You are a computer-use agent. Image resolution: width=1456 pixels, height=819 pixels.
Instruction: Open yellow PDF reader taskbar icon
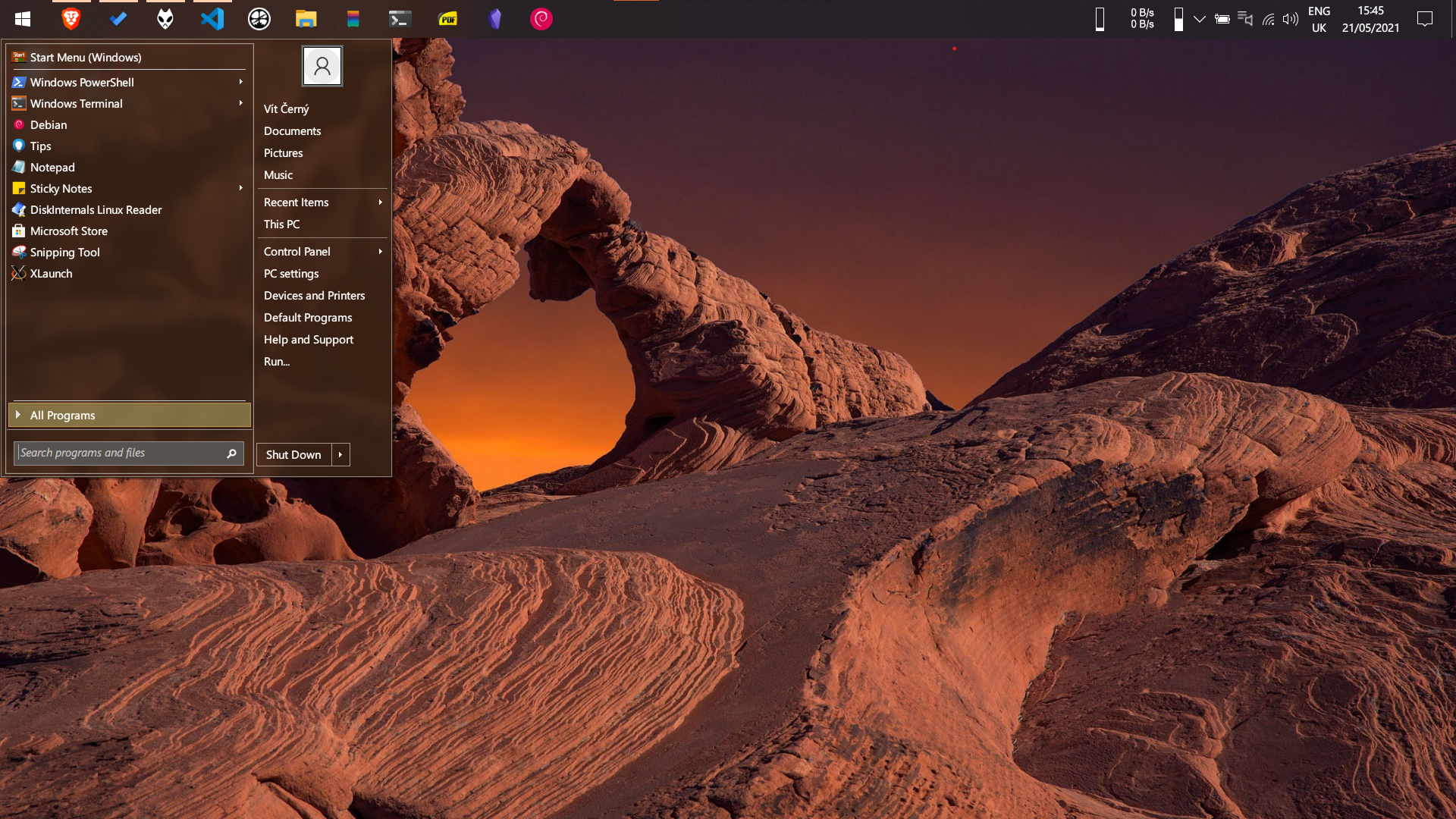448,19
